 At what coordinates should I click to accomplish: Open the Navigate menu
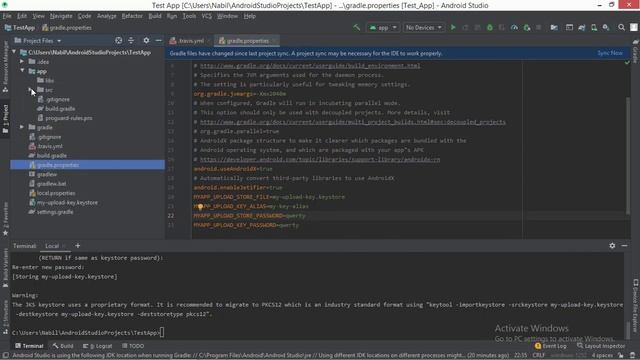(x=61, y=16)
